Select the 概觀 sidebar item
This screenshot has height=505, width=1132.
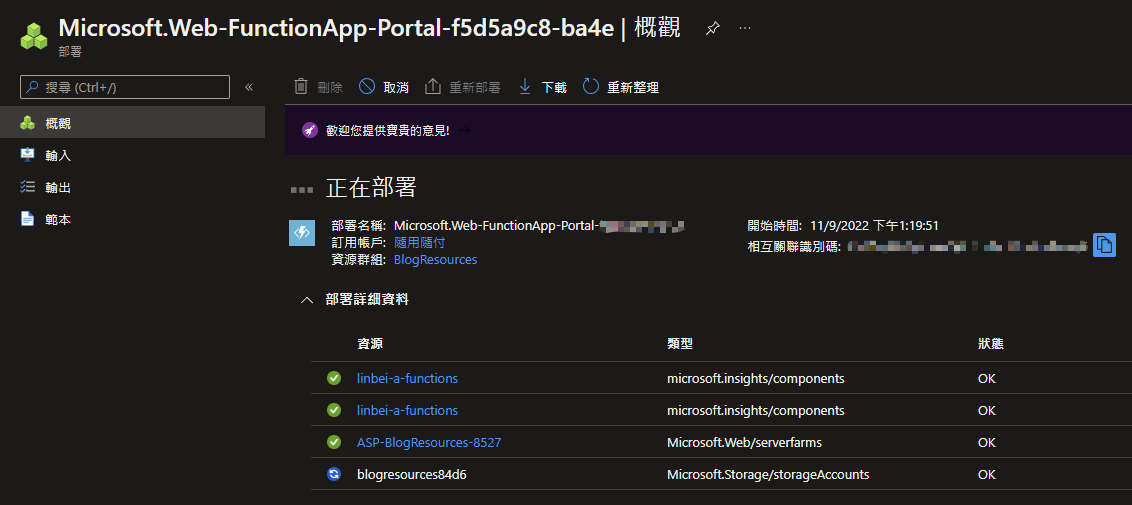(132, 123)
